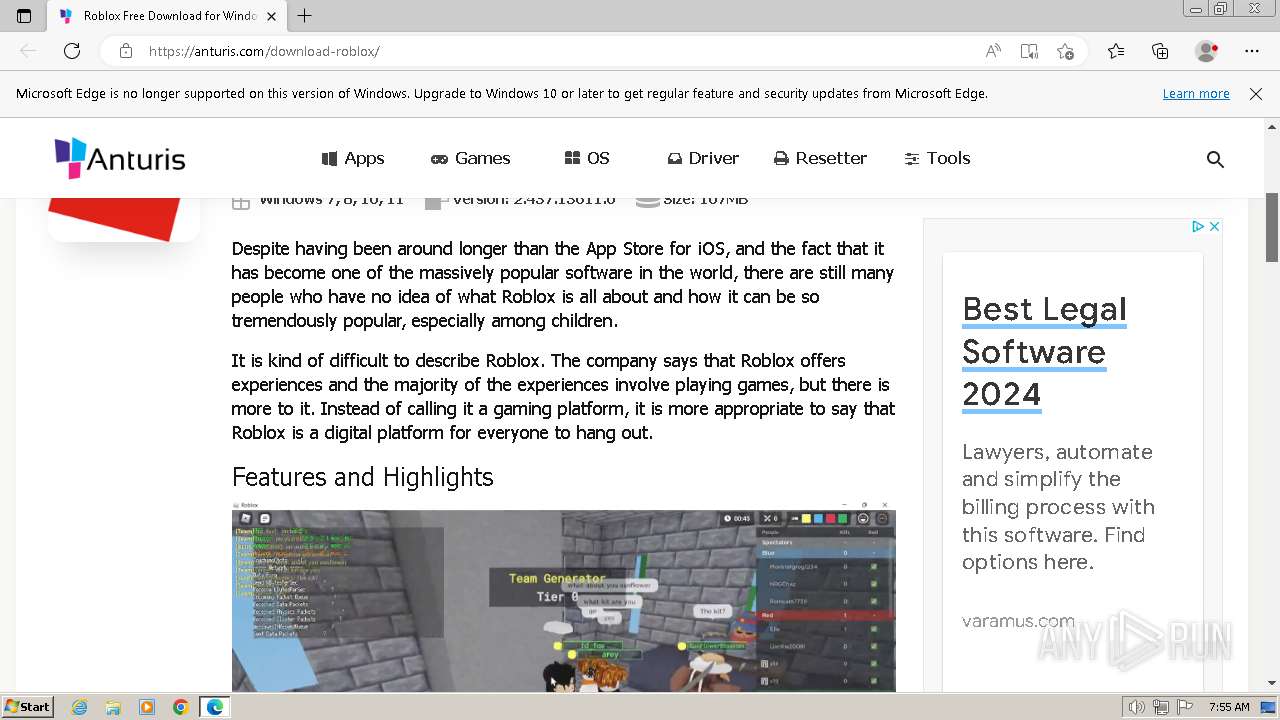The width and height of the screenshot is (1280, 720).
Task: Click the Lawyers, automate ad description text
Action: tap(1058, 507)
